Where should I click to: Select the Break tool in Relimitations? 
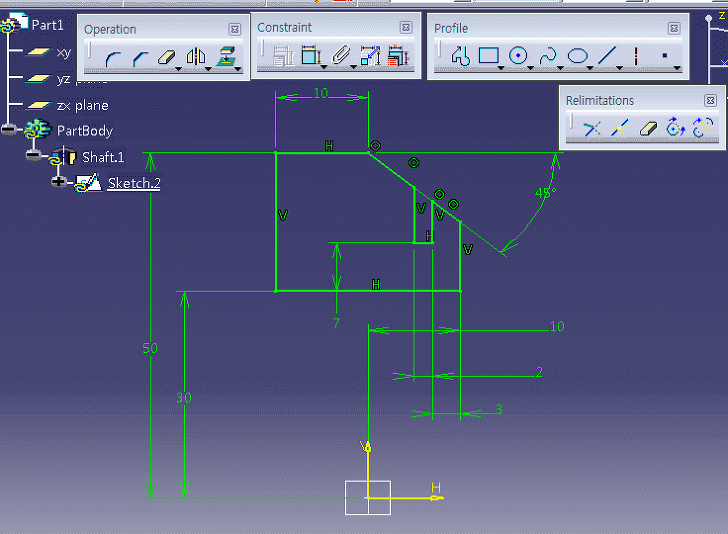pos(619,128)
